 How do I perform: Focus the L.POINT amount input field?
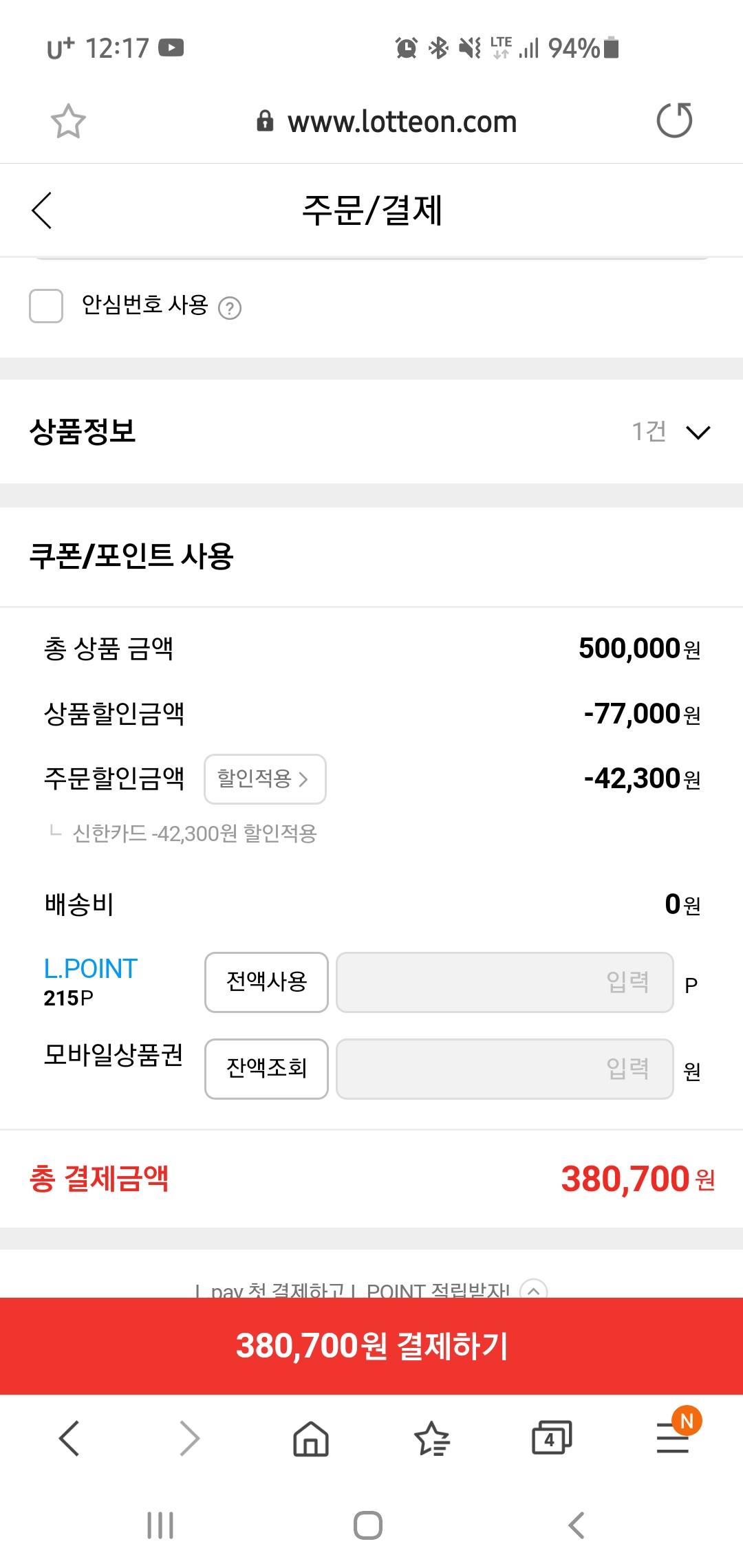click(x=504, y=982)
